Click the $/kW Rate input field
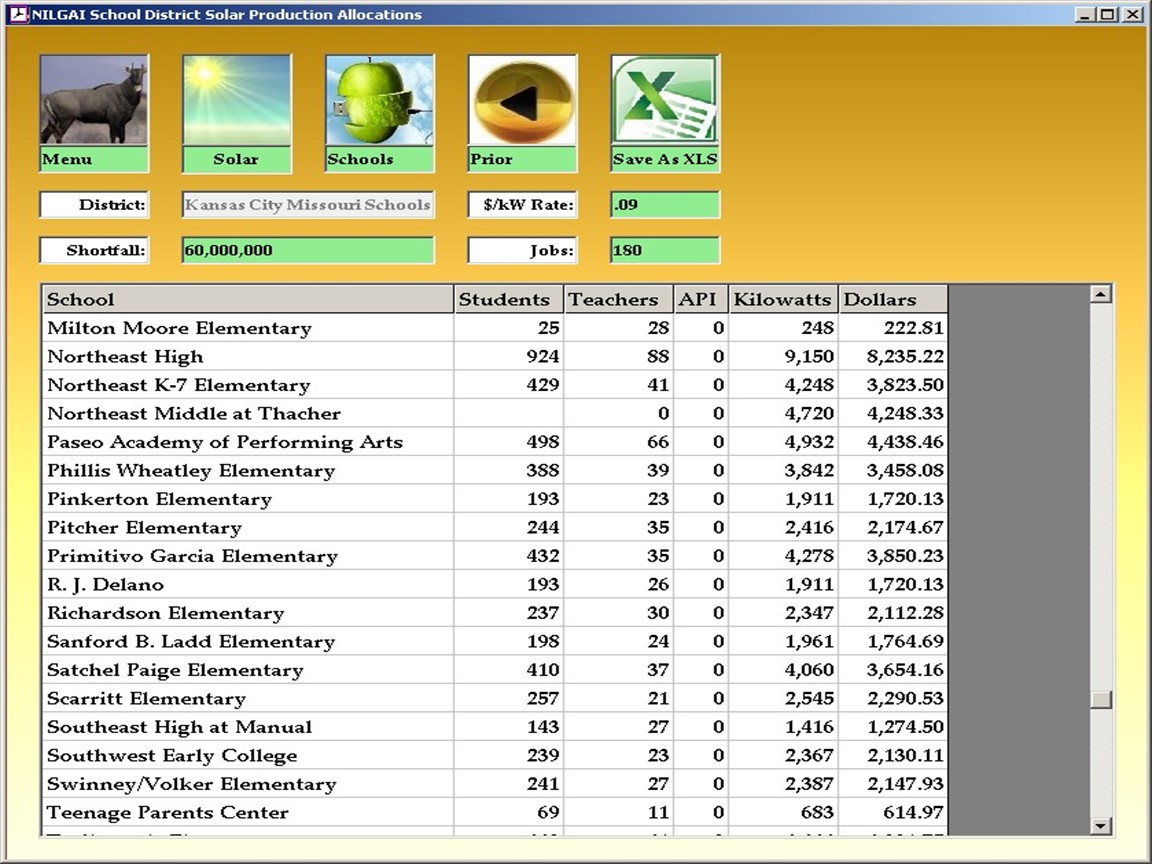1152x864 pixels. click(x=665, y=205)
